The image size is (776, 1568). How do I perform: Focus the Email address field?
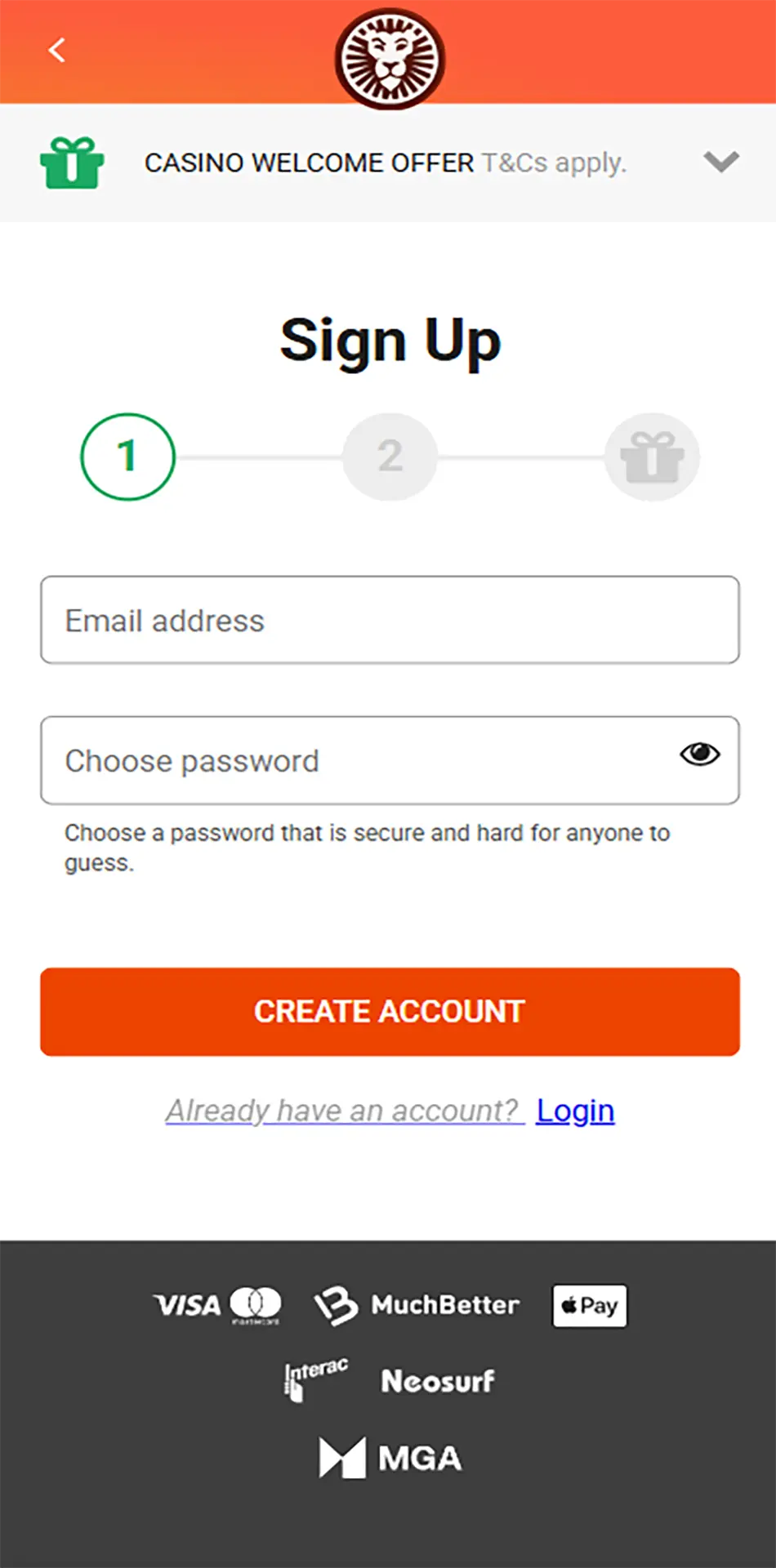(390, 621)
